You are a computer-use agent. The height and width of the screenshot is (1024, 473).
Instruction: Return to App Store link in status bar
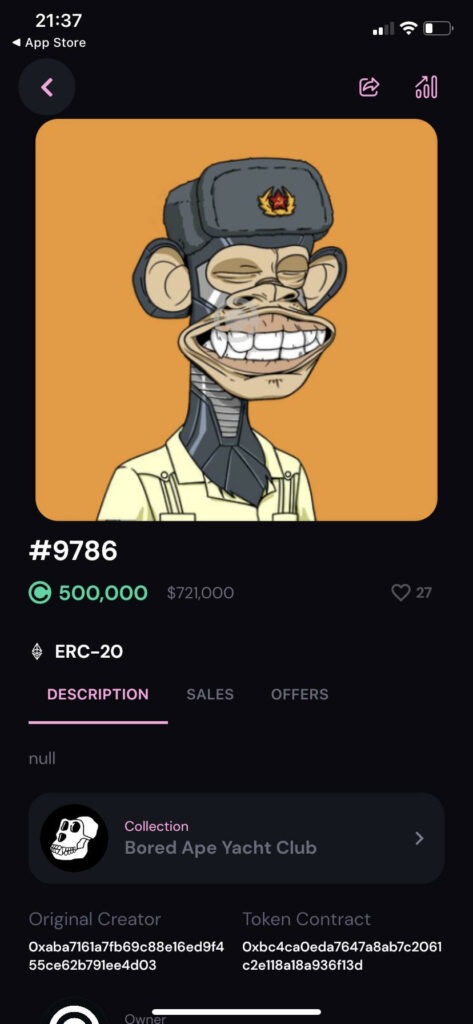point(49,42)
